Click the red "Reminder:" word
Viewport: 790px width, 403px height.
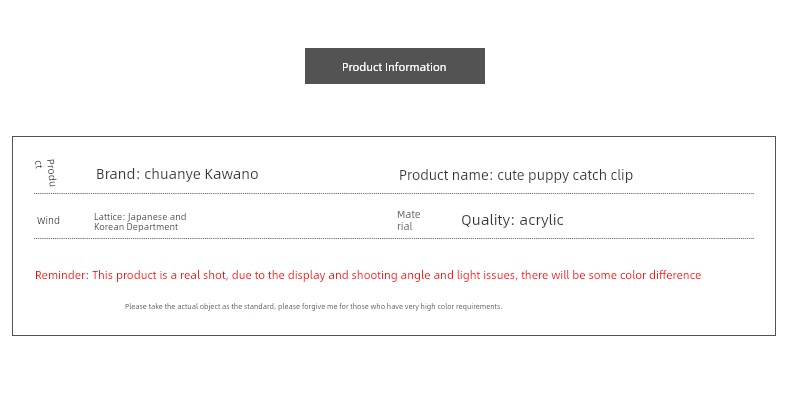62,275
